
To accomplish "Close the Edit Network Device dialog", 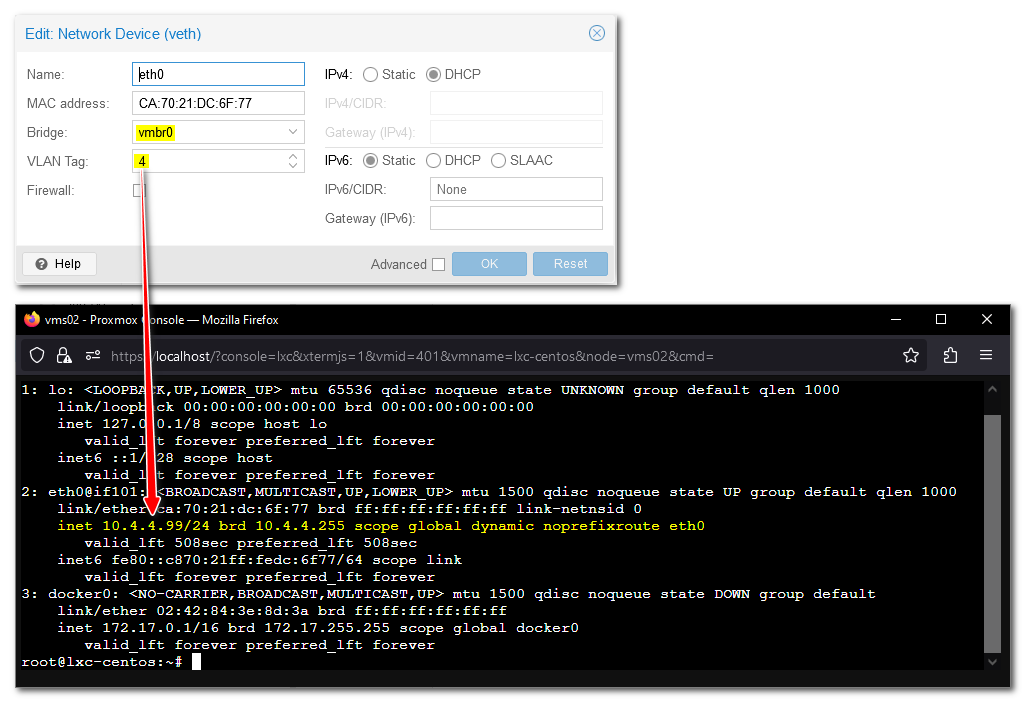I will (597, 33).
